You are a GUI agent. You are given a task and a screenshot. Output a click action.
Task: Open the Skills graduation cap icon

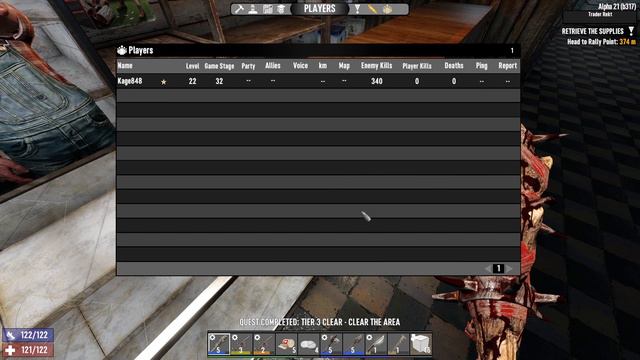click(281, 9)
